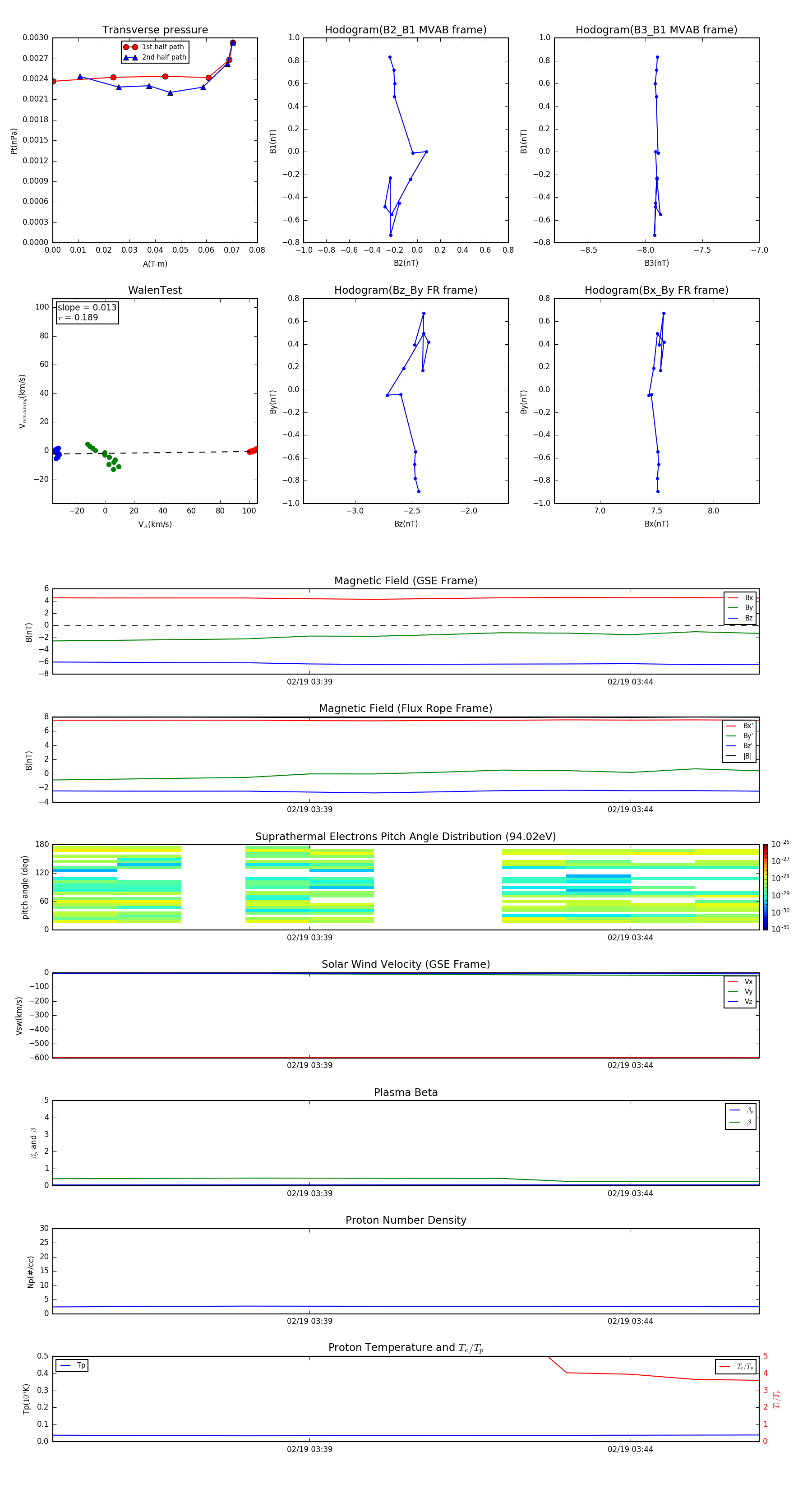Viewport: 812px width, 1489px height.
Task: Click the 'Bz(nT)' x-axis label
Action: pyautogui.click(x=406, y=524)
